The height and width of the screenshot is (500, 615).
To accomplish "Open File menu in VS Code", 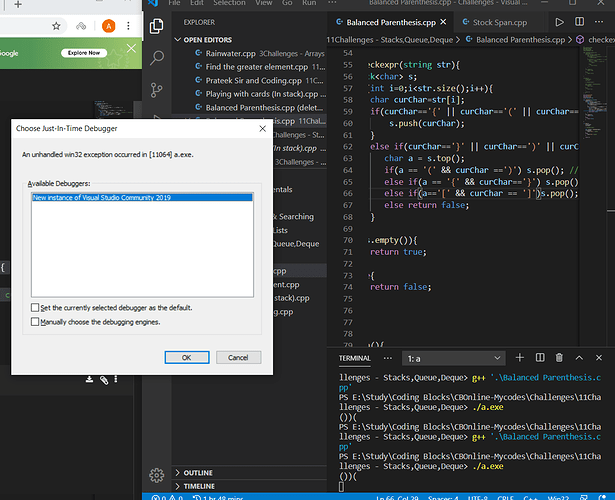I will pos(174,3).
